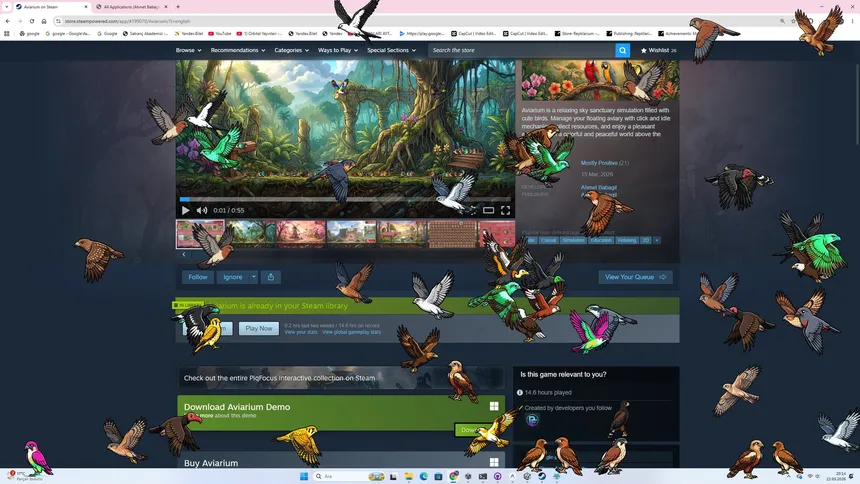Click the store search magnifier button
This screenshot has height=484, width=860.
click(x=623, y=50)
